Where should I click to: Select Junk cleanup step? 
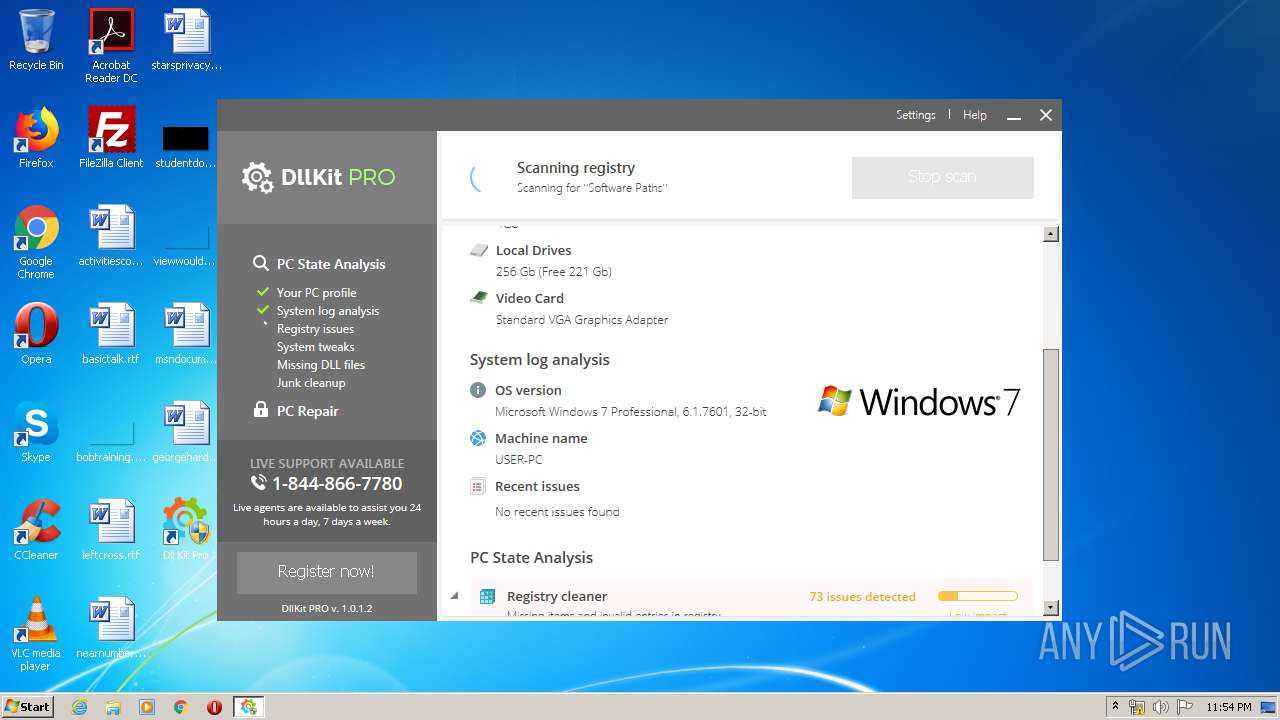coord(311,383)
